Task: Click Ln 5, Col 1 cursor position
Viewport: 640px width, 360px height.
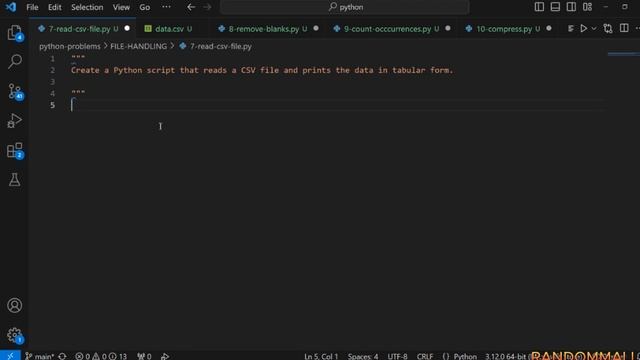Action: click(x=321, y=356)
